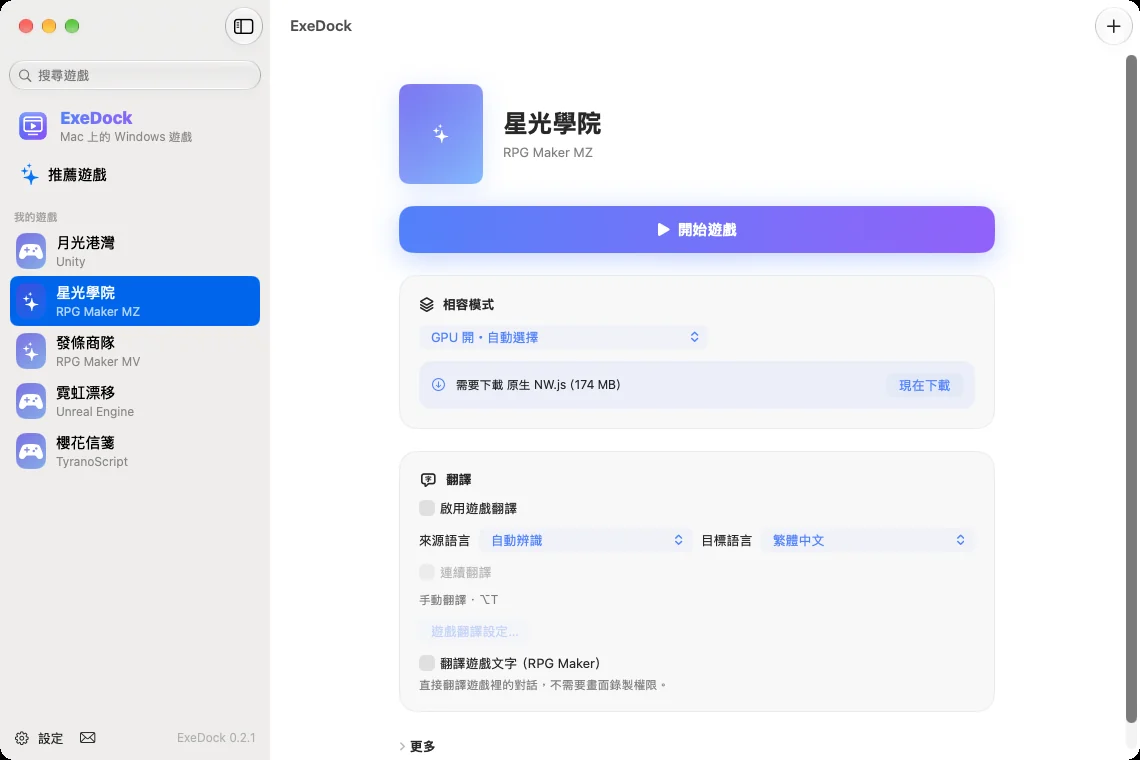Viewport: 1140px width, 760px height.
Task: Click the 翻譯 speech bubble icon
Action: (428, 479)
